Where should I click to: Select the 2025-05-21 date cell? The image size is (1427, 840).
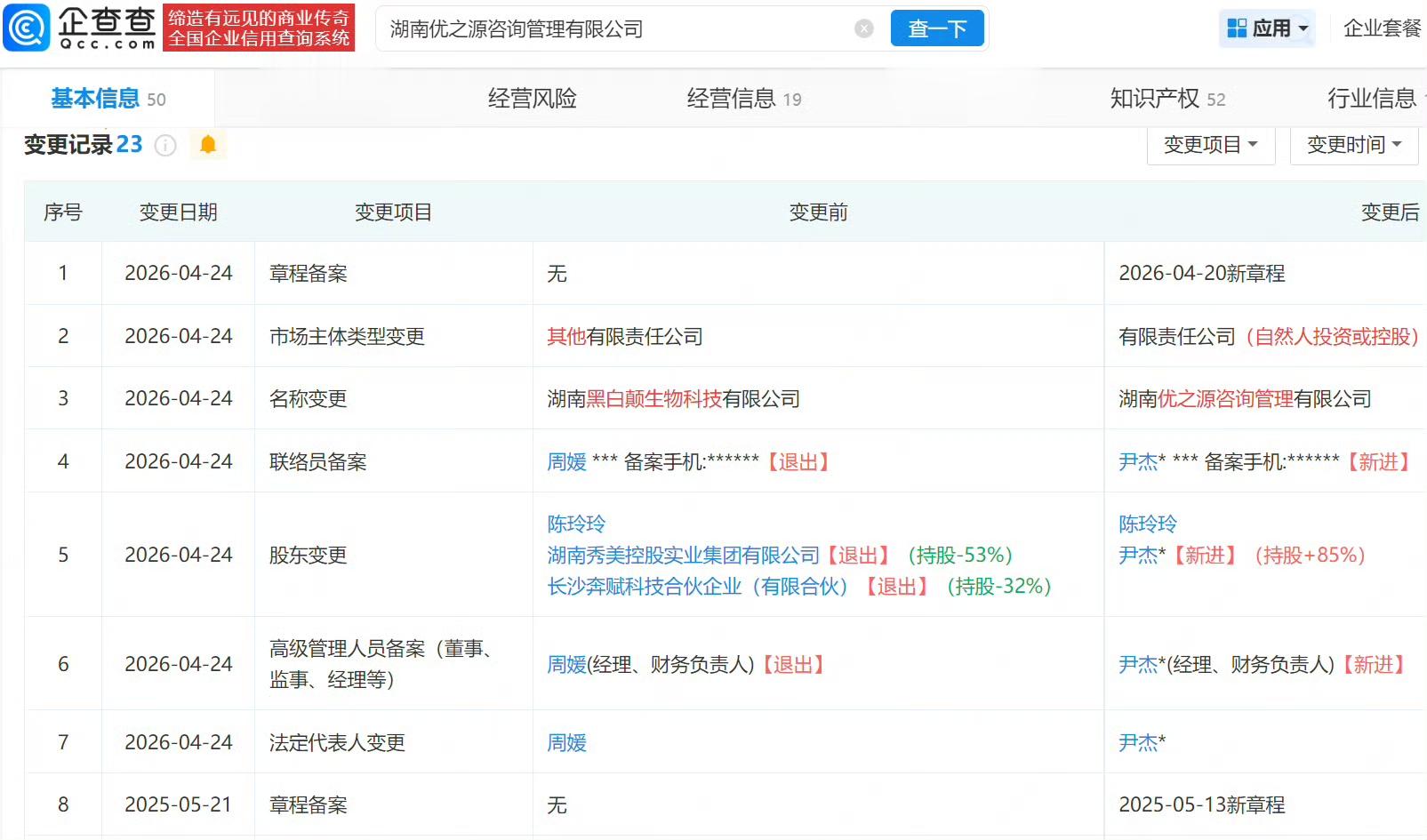[178, 804]
